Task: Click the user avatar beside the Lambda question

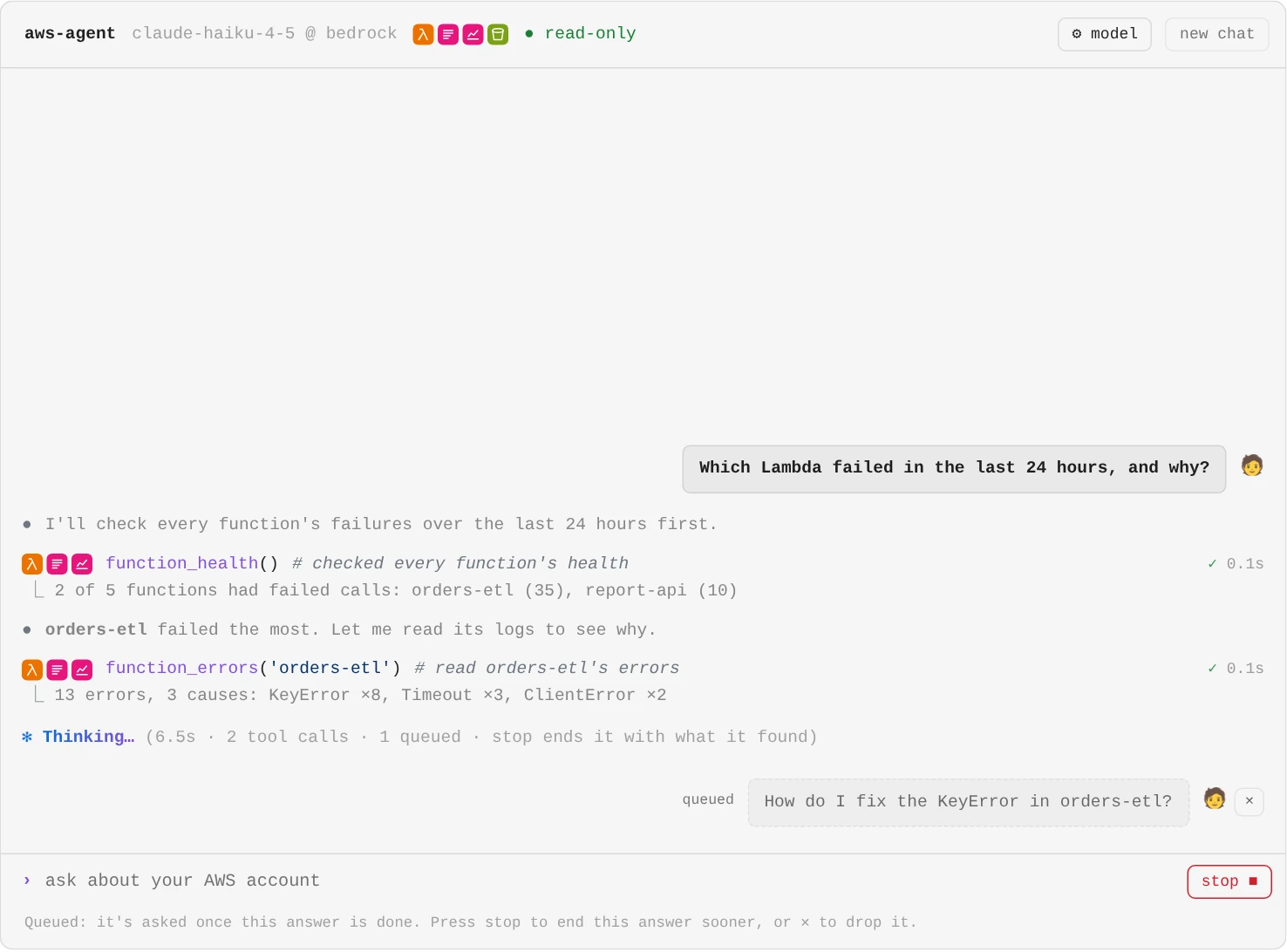Action: point(1252,466)
